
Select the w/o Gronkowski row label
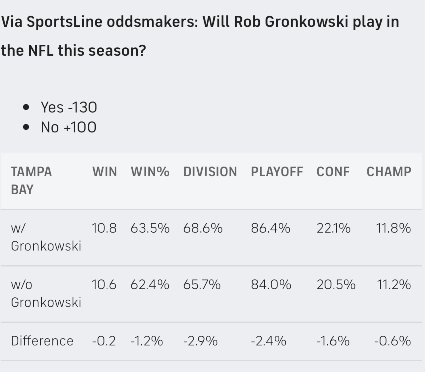(x=46, y=293)
